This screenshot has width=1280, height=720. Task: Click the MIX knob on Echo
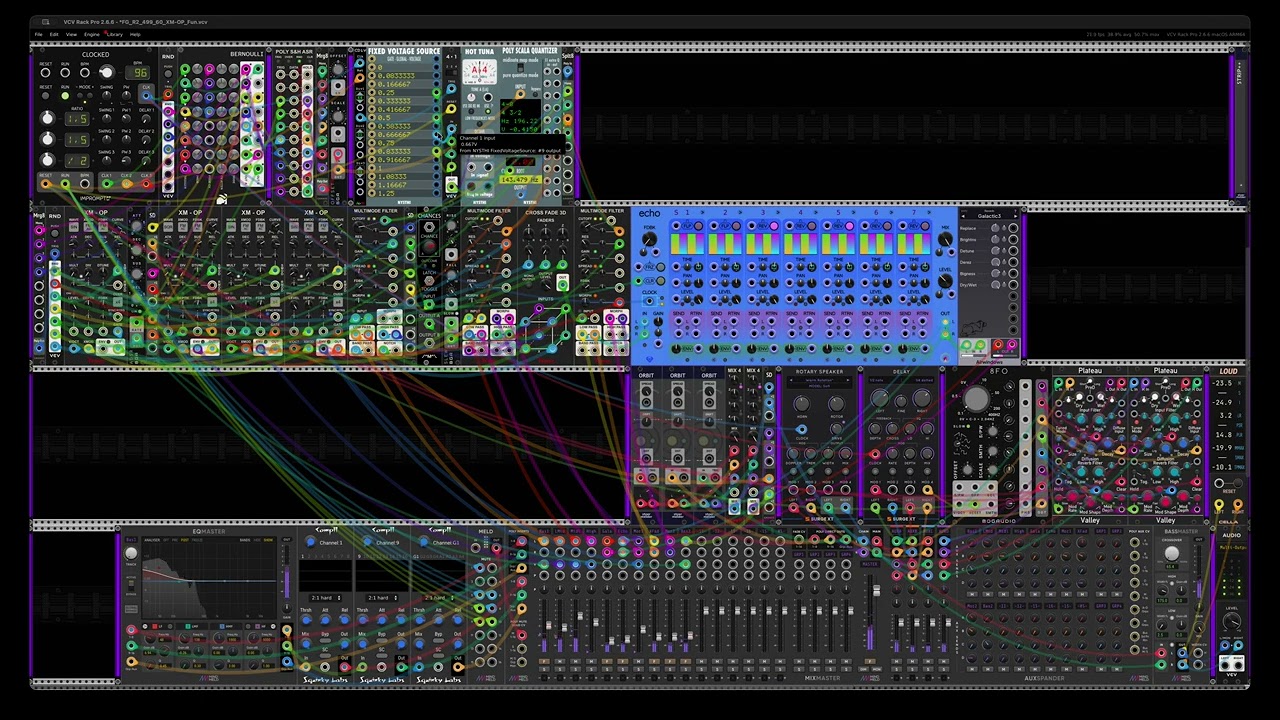(945, 241)
